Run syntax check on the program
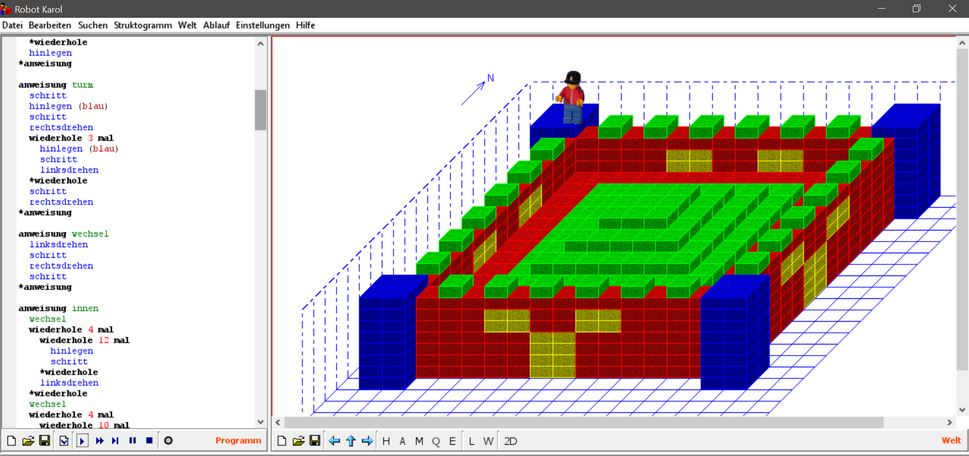 pos(64,440)
